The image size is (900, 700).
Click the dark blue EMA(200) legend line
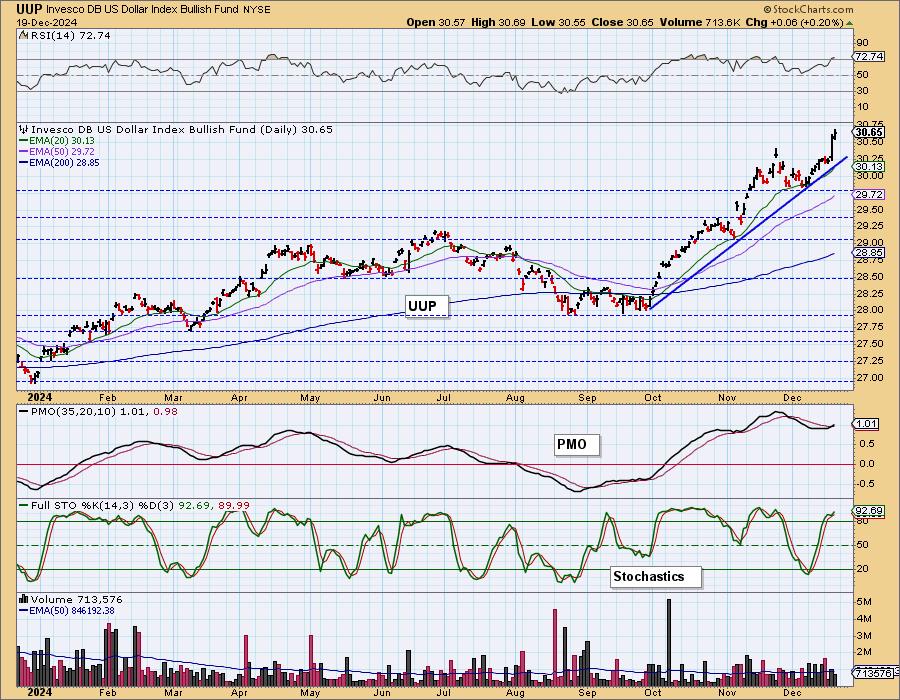pos(23,163)
